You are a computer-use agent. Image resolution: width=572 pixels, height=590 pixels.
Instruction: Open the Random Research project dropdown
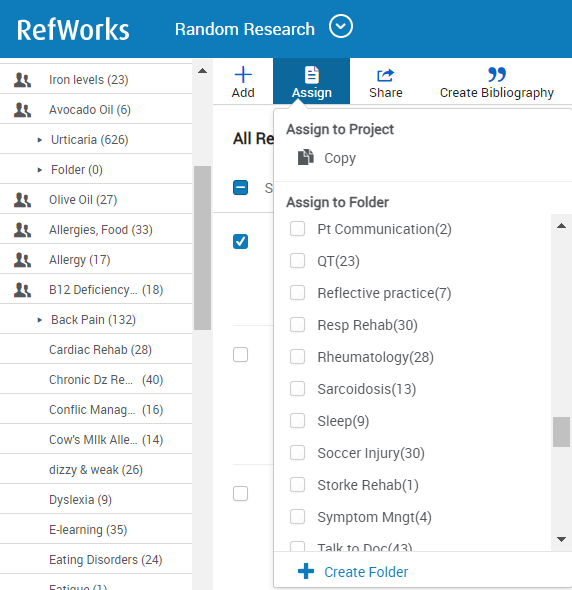click(341, 26)
